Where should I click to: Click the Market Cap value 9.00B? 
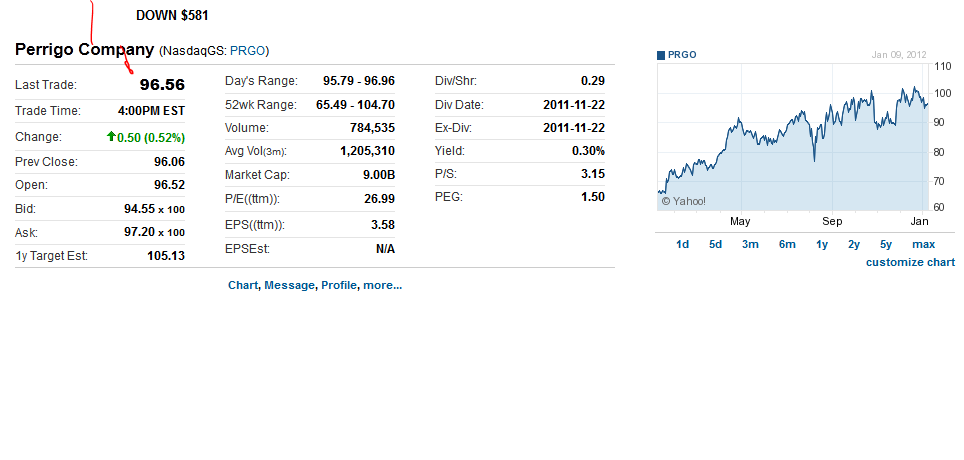[x=379, y=175]
